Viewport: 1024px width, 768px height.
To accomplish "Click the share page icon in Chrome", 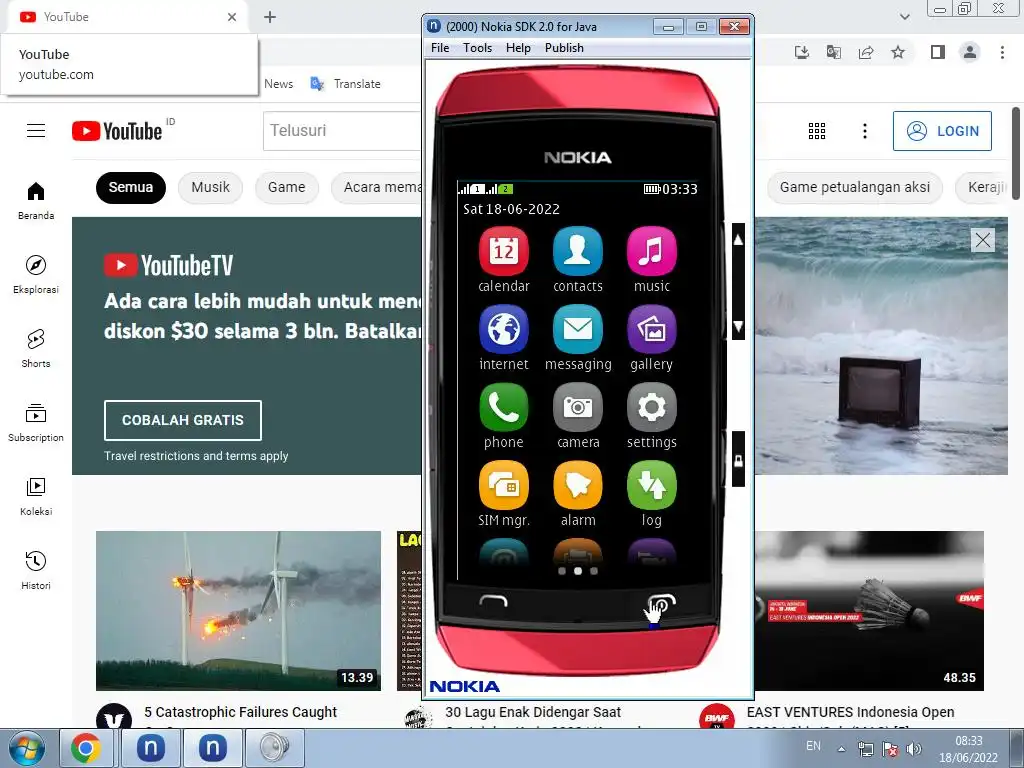I will [866, 52].
